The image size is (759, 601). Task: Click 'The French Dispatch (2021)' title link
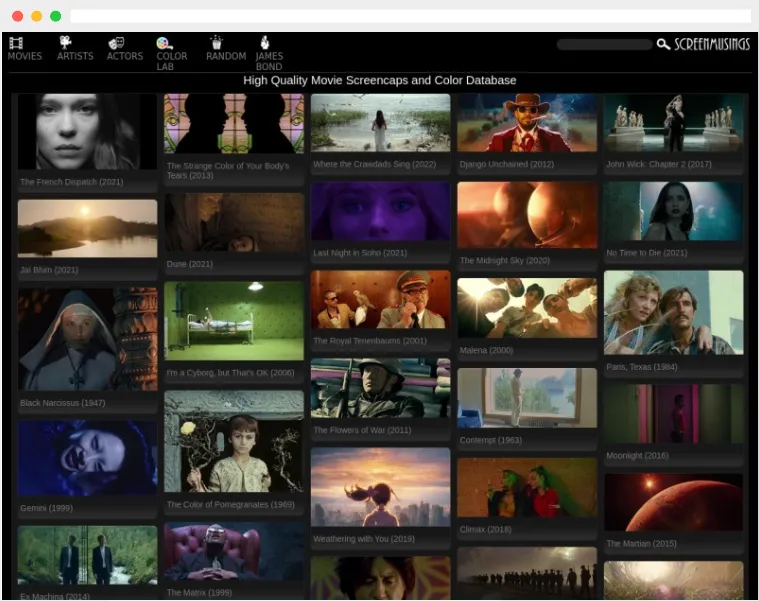tap(72, 182)
